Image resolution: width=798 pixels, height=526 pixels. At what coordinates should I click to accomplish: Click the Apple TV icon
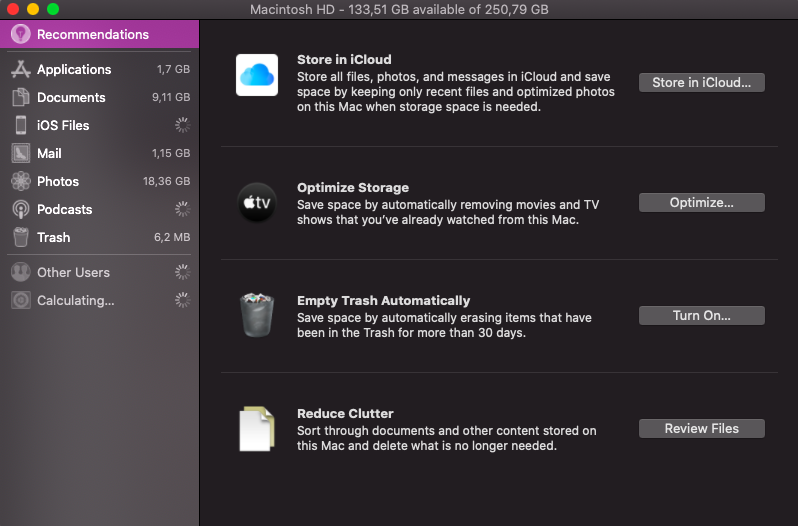pos(256,203)
